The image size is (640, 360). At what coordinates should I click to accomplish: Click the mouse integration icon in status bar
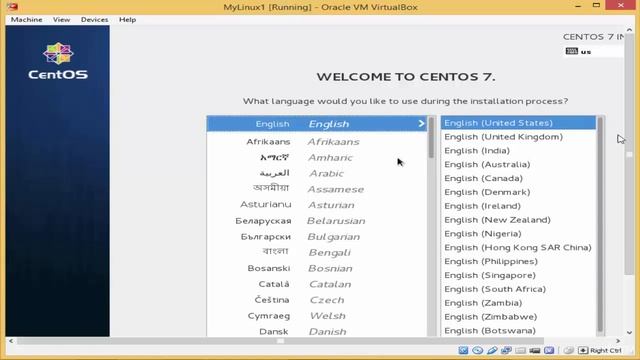569,350
